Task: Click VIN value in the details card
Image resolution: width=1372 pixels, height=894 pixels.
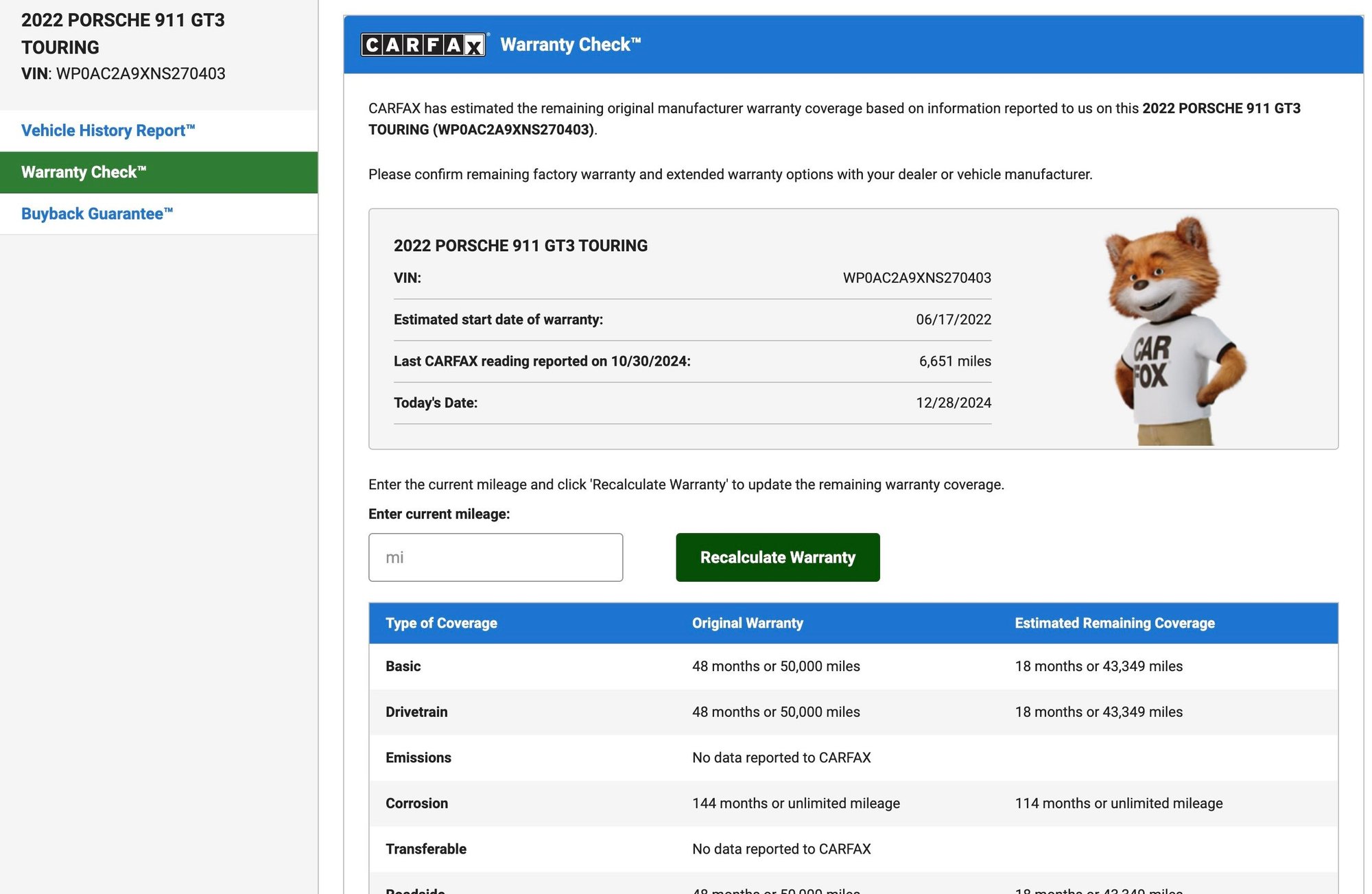Action: coord(916,278)
